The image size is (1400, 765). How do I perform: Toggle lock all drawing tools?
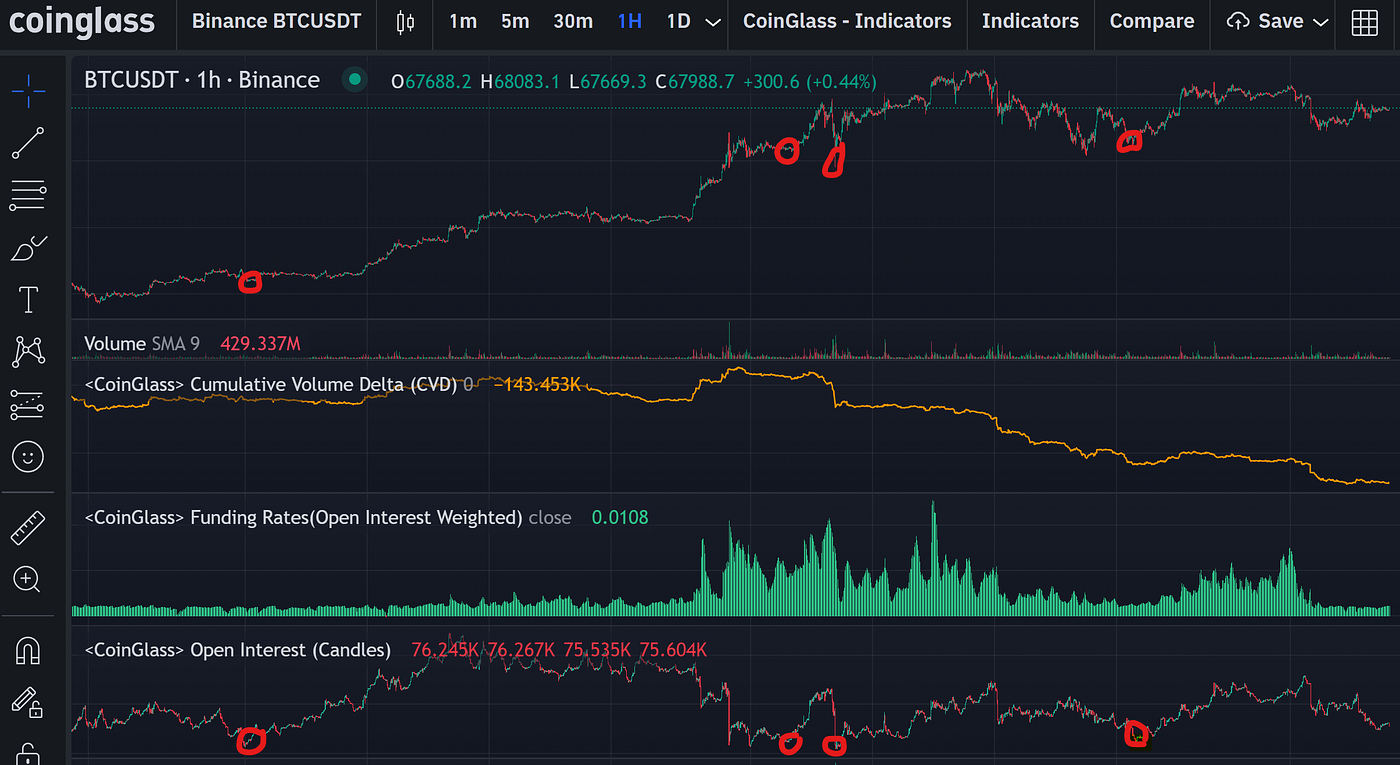[28, 753]
